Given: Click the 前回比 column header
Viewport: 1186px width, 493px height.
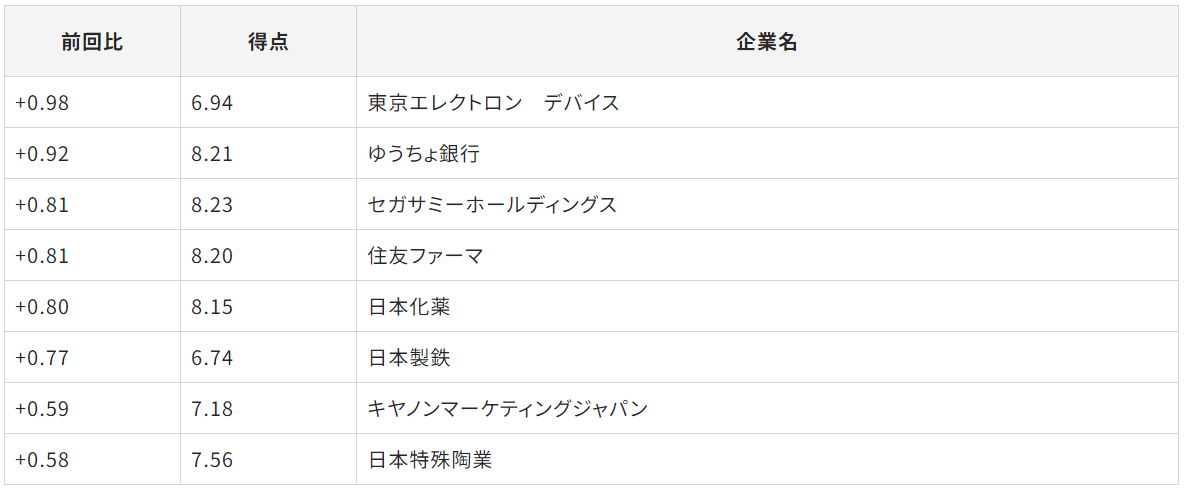Looking at the screenshot, I should tap(92, 42).
